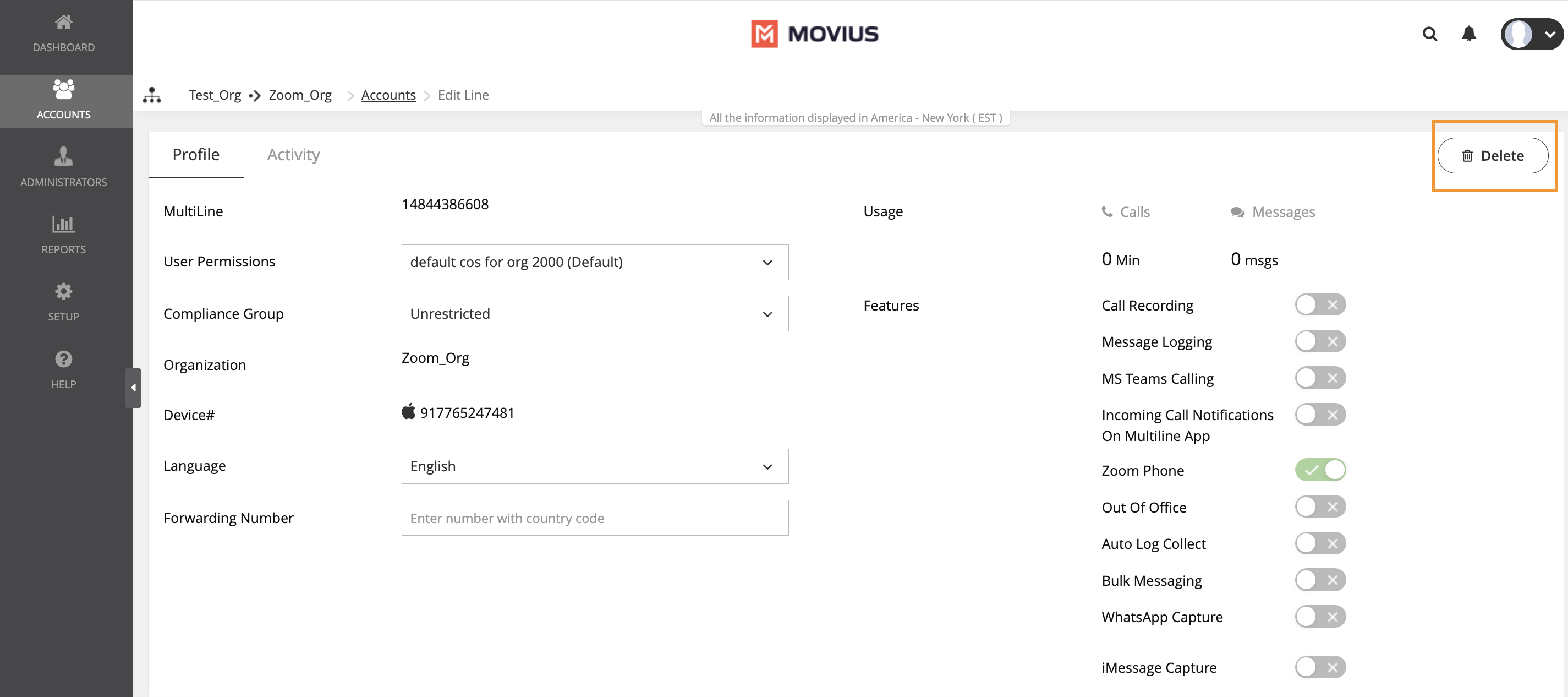Go to Administrators in the sidebar

pyautogui.click(x=63, y=166)
